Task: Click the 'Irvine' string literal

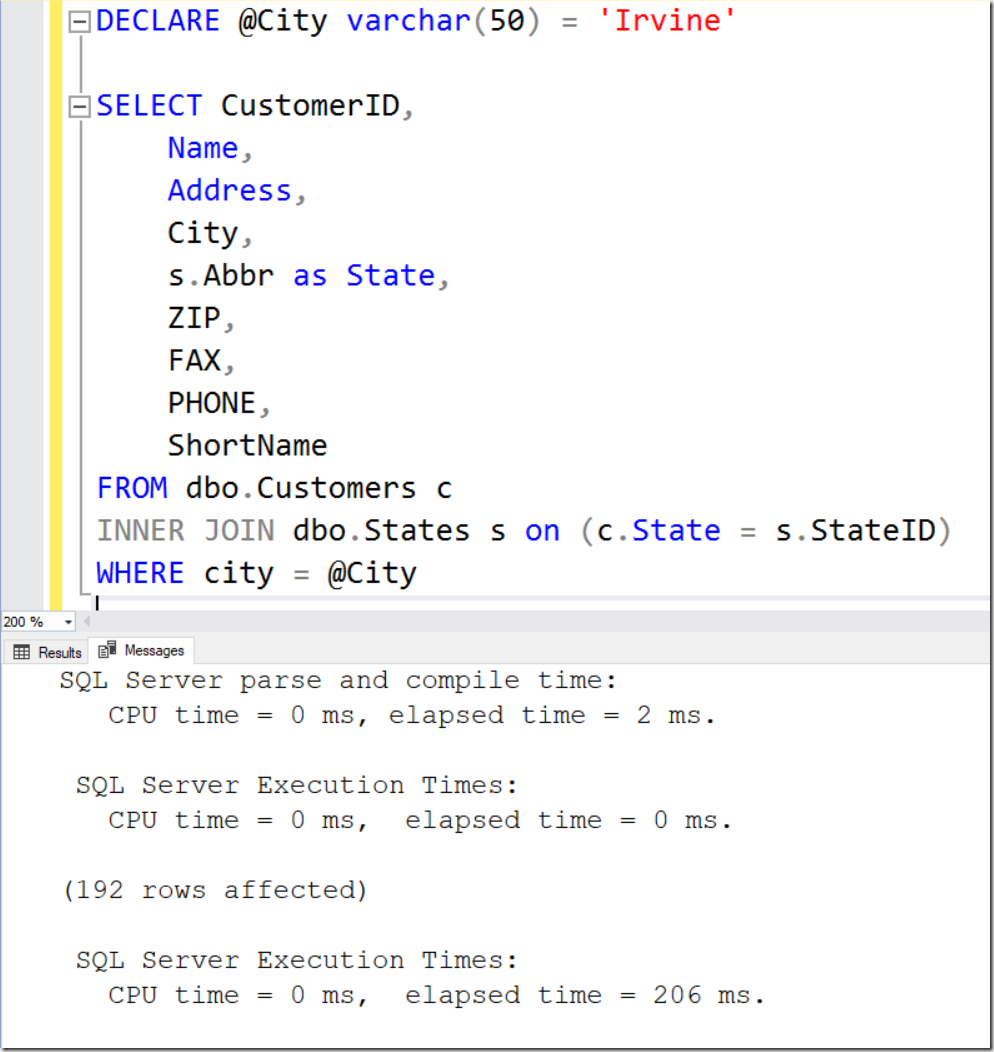Action: click(667, 21)
